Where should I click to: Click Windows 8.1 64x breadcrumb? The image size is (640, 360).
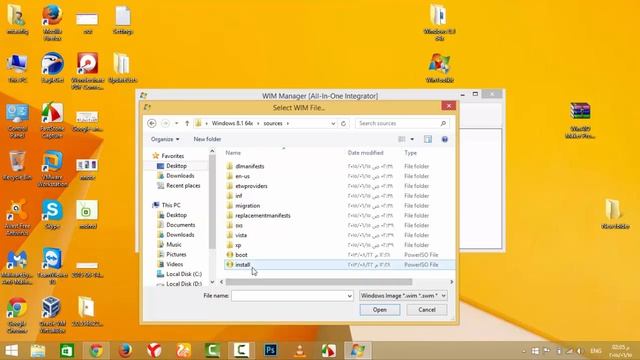coord(232,123)
